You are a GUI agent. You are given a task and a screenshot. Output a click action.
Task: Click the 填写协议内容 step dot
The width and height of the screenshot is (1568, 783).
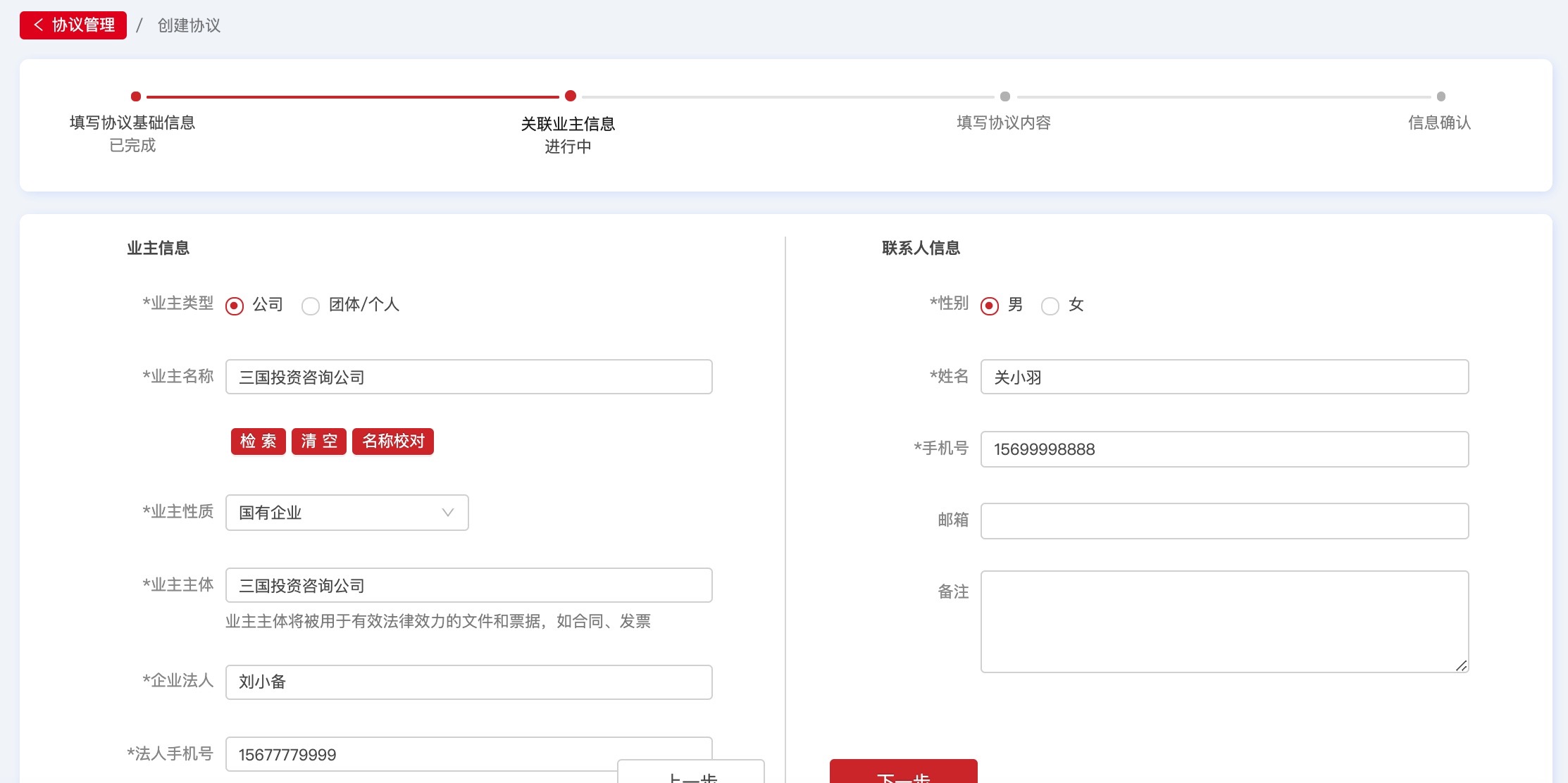(1005, 96)
